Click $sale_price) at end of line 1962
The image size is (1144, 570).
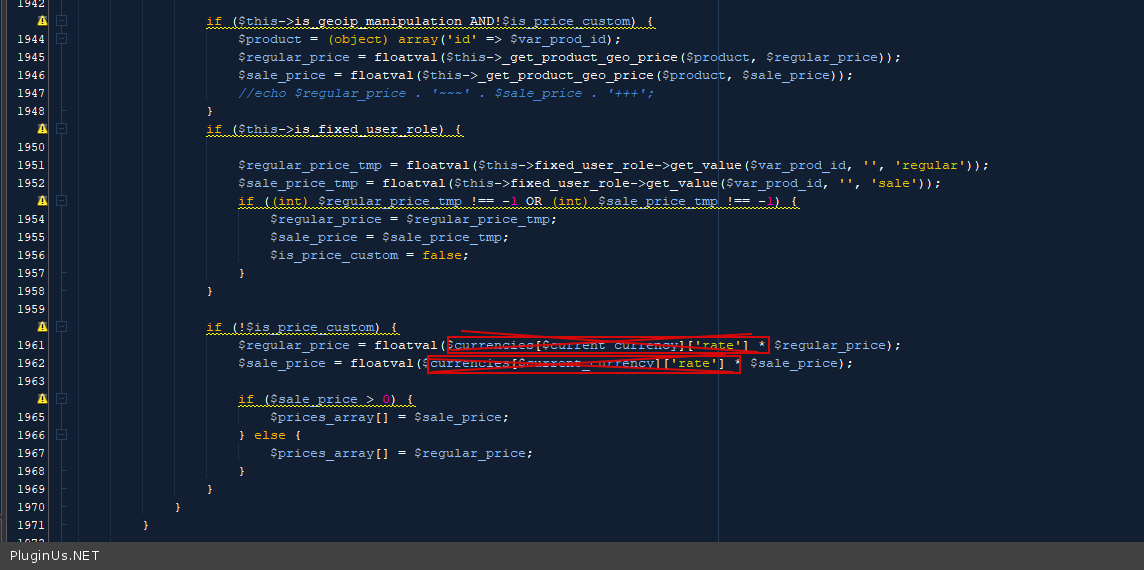point(797,363)
